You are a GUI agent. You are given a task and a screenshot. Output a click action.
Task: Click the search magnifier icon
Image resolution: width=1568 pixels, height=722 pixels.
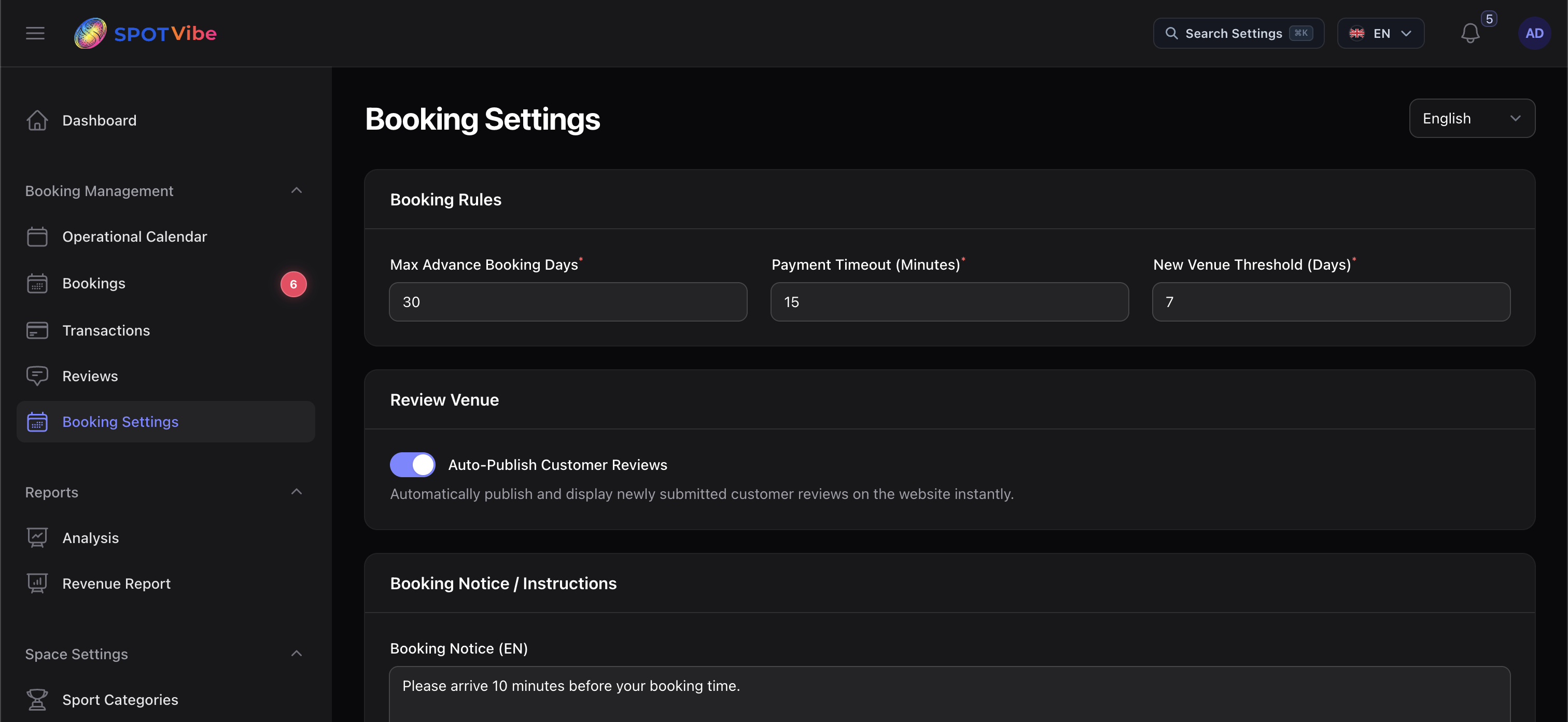(1171, 33)
